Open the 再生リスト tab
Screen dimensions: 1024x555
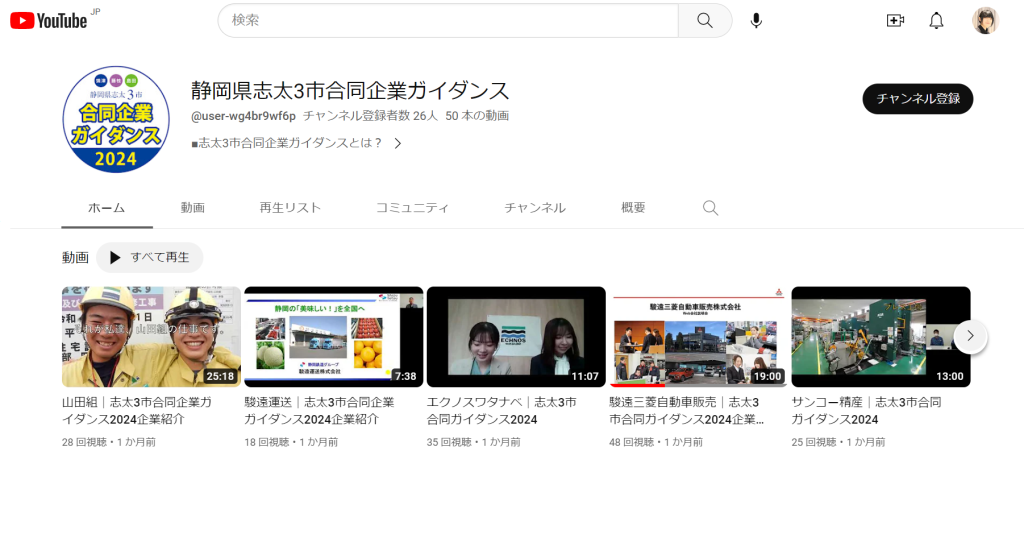tap(290, 208)
